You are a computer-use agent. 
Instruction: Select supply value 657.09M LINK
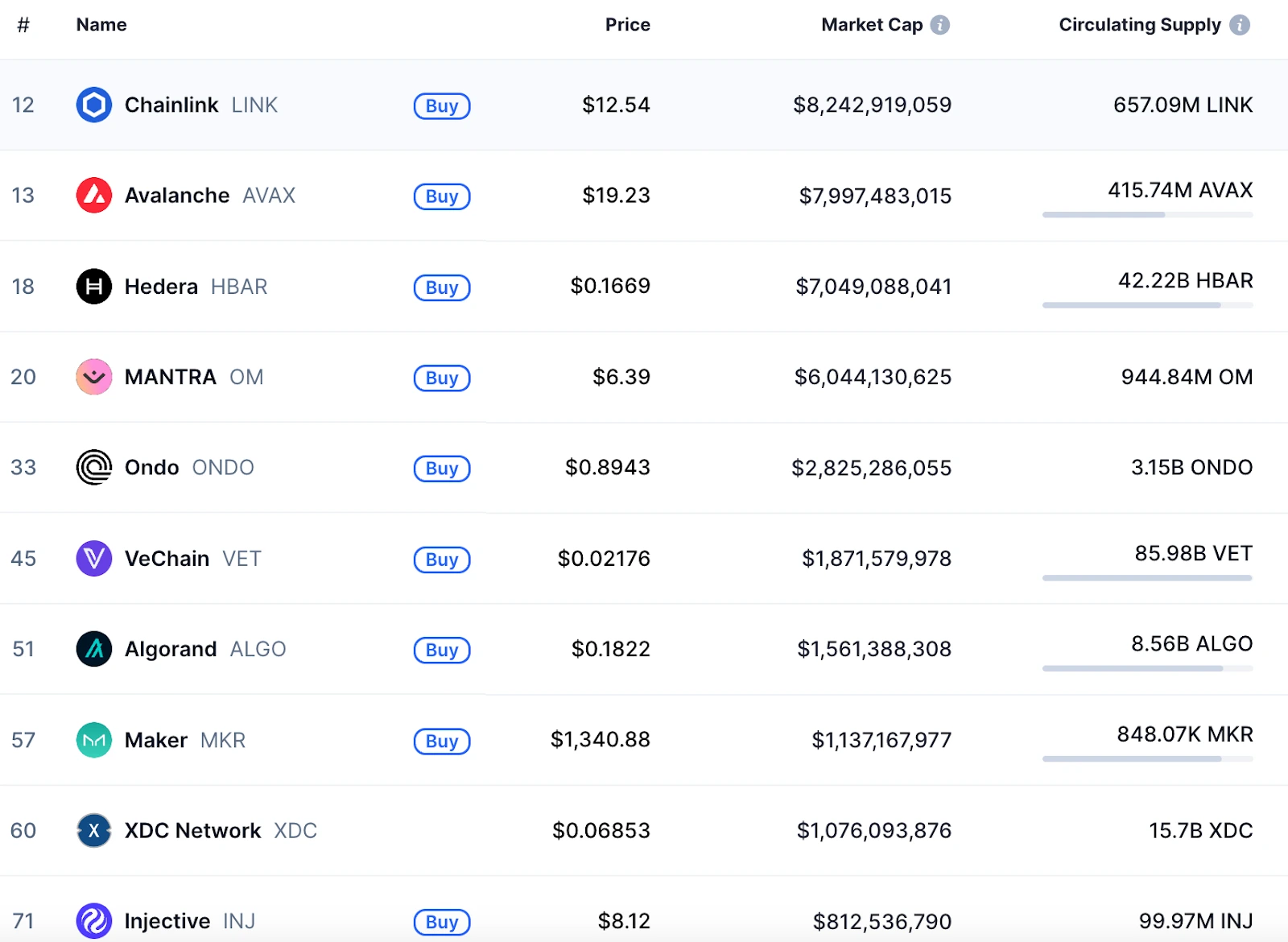tap(1183, 105)
